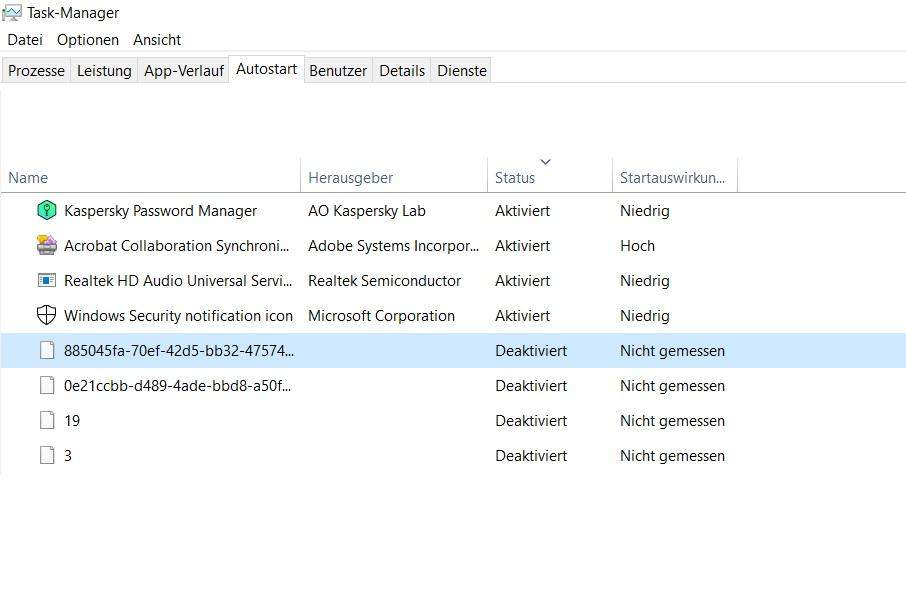Click the Kaspersky Password Manager icon
Image resolution: width=906 pixels, height=612 pixels.
click(x=46, y=210)
